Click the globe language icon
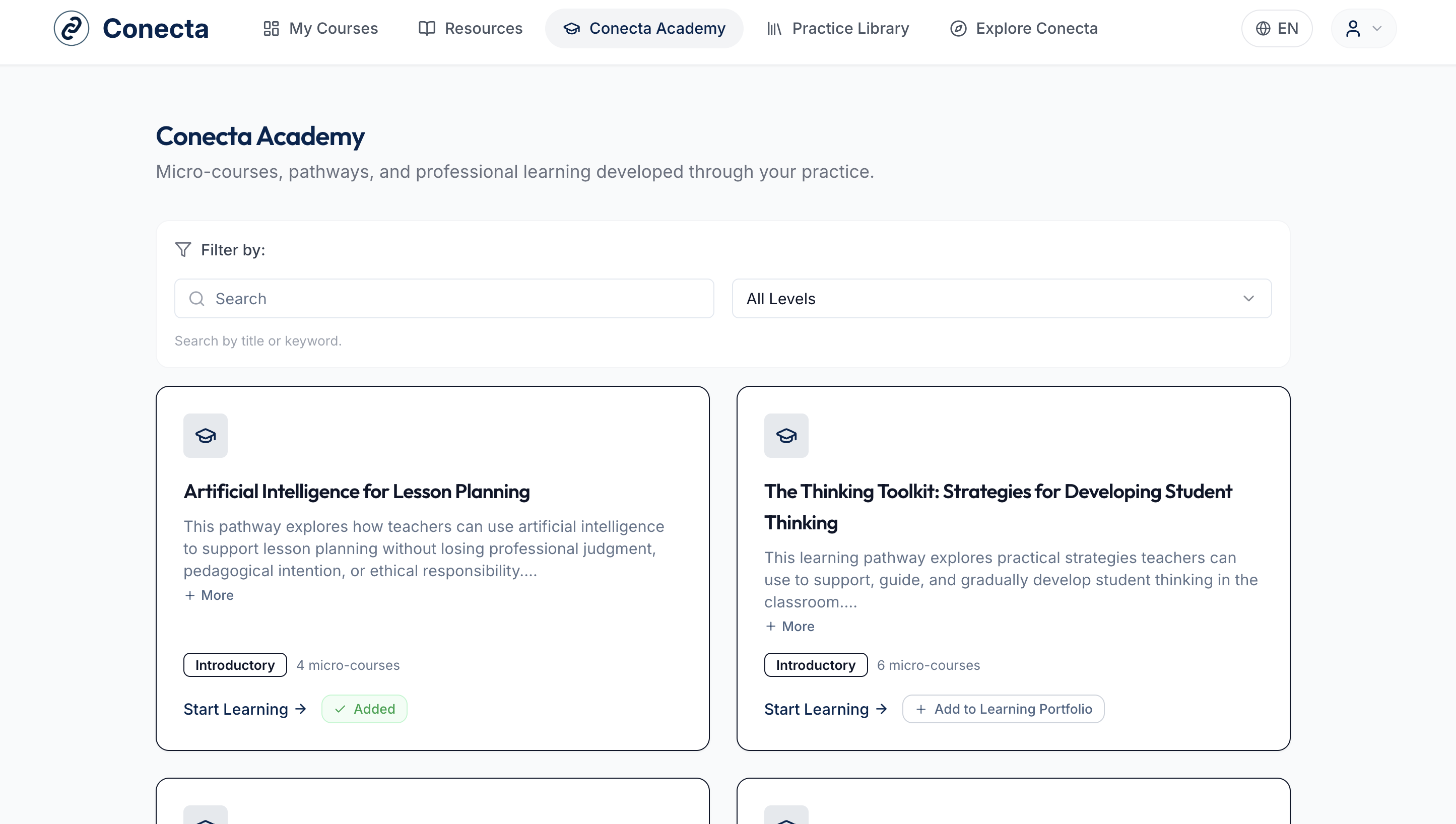Image resolution: width=1456 pixels, height=824 pixels. point(1263,28)
